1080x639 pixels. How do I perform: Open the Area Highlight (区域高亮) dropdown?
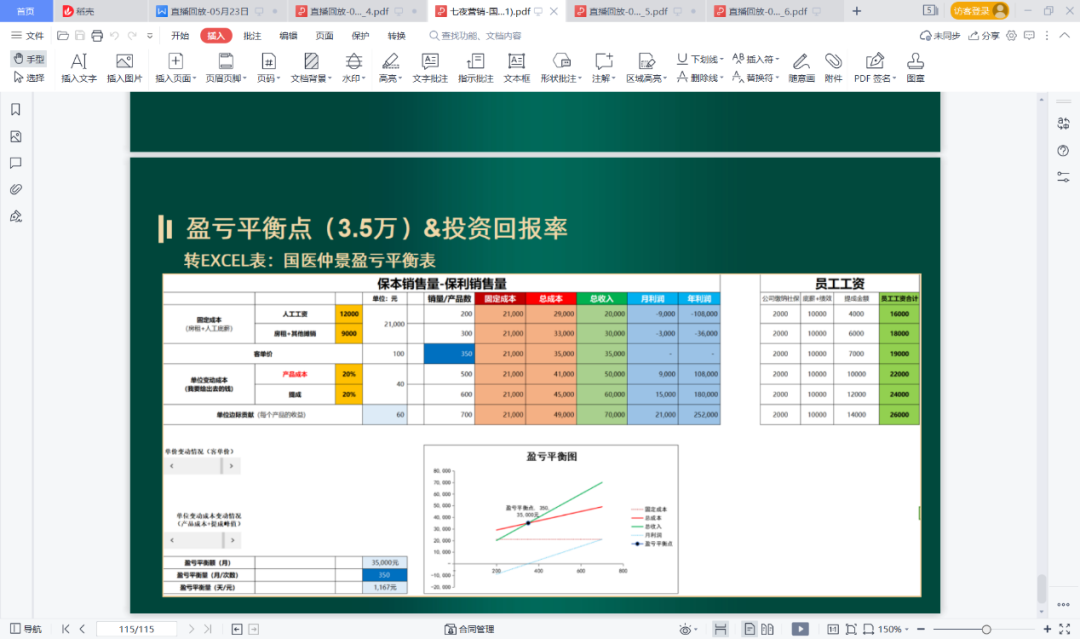tap(646, 68)
